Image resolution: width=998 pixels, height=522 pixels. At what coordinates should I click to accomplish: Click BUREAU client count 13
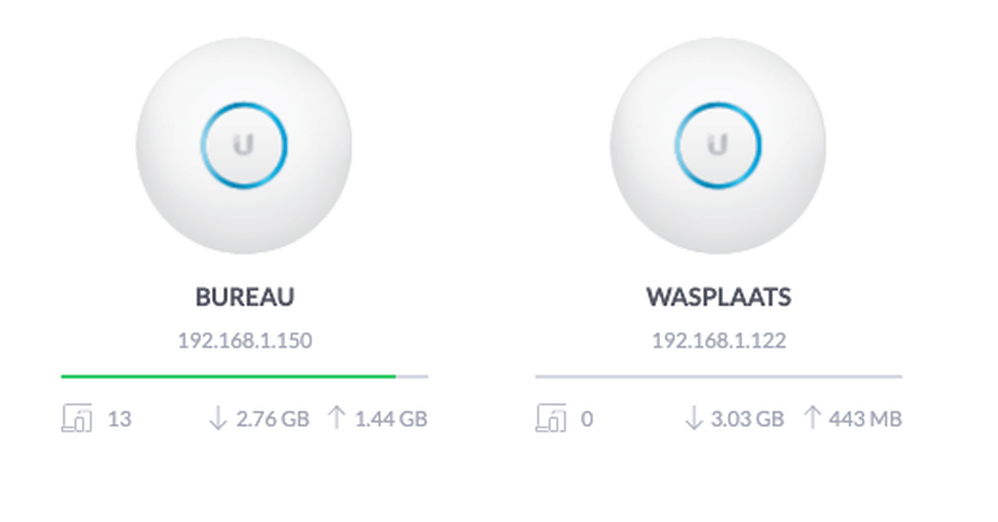point(119,419)
